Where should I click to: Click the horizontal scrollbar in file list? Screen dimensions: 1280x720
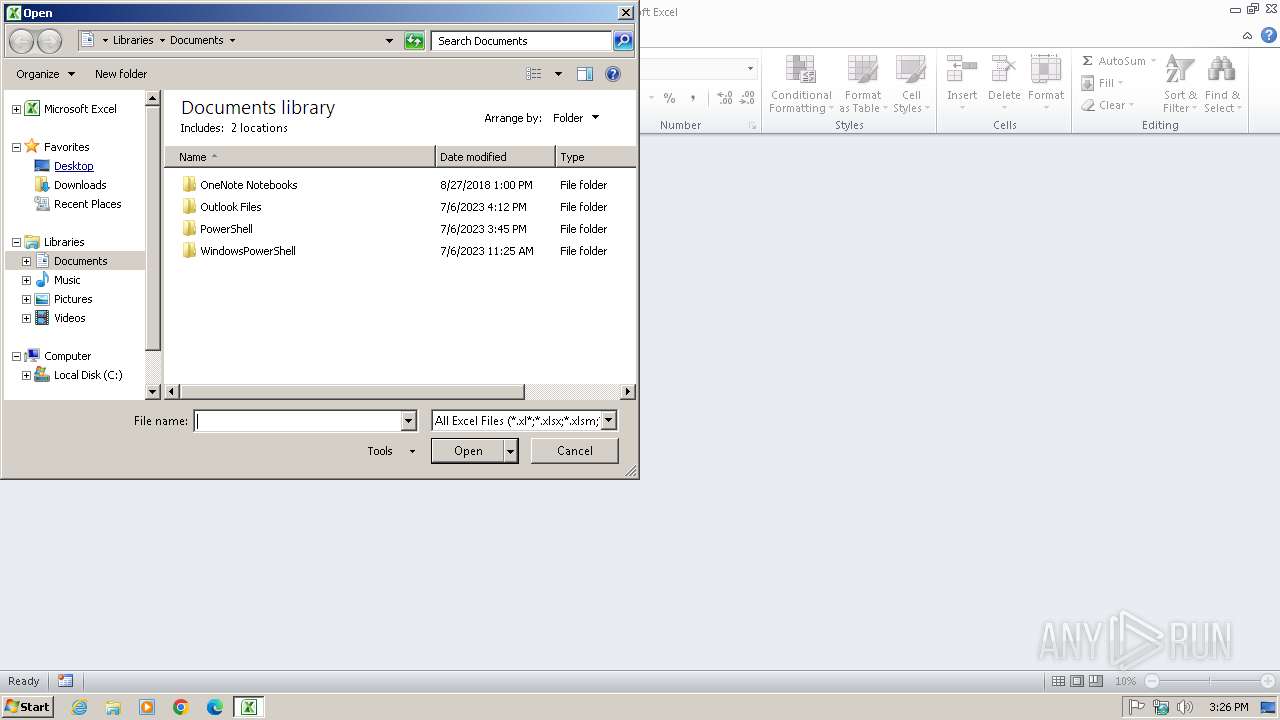(352, 392)
